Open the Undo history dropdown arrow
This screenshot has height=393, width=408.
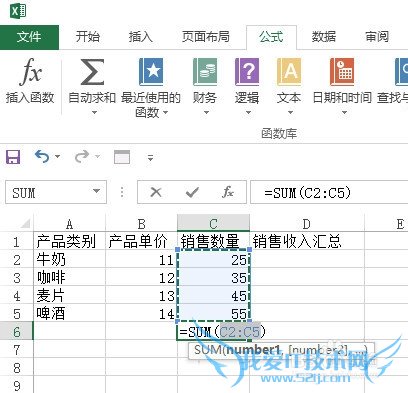[x=58, y=156]
